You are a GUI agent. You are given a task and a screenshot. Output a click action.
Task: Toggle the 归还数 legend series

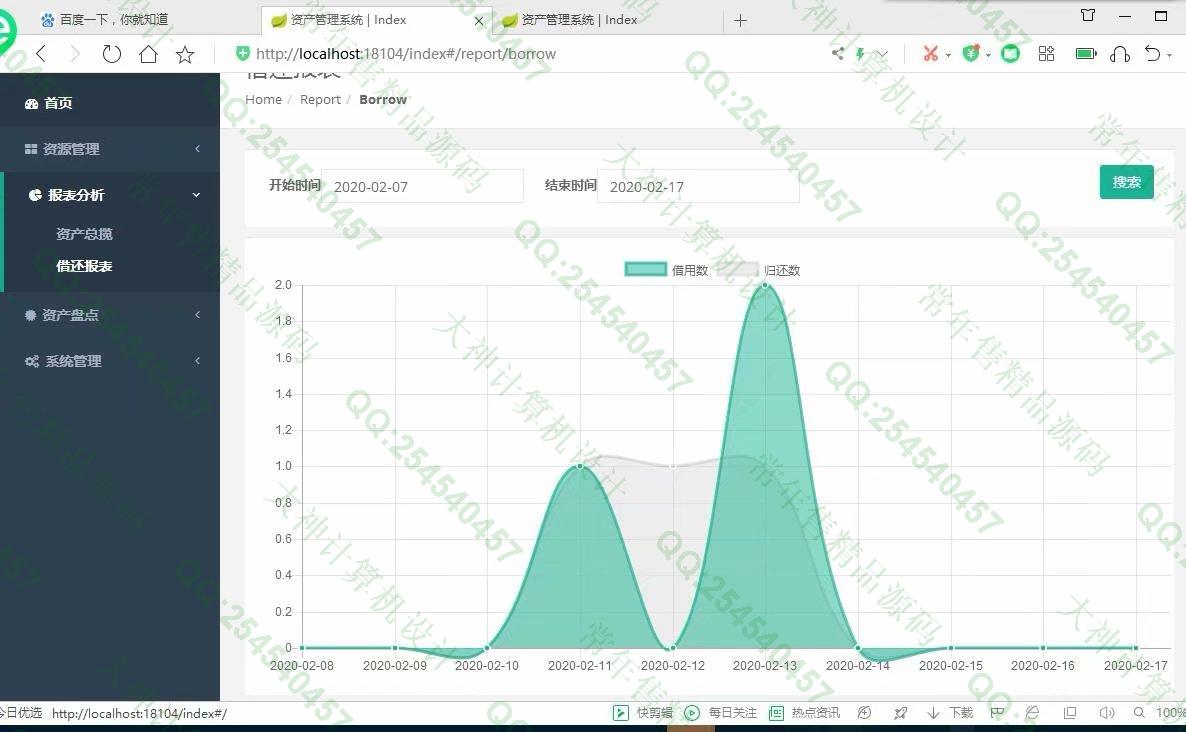[758, 270]
